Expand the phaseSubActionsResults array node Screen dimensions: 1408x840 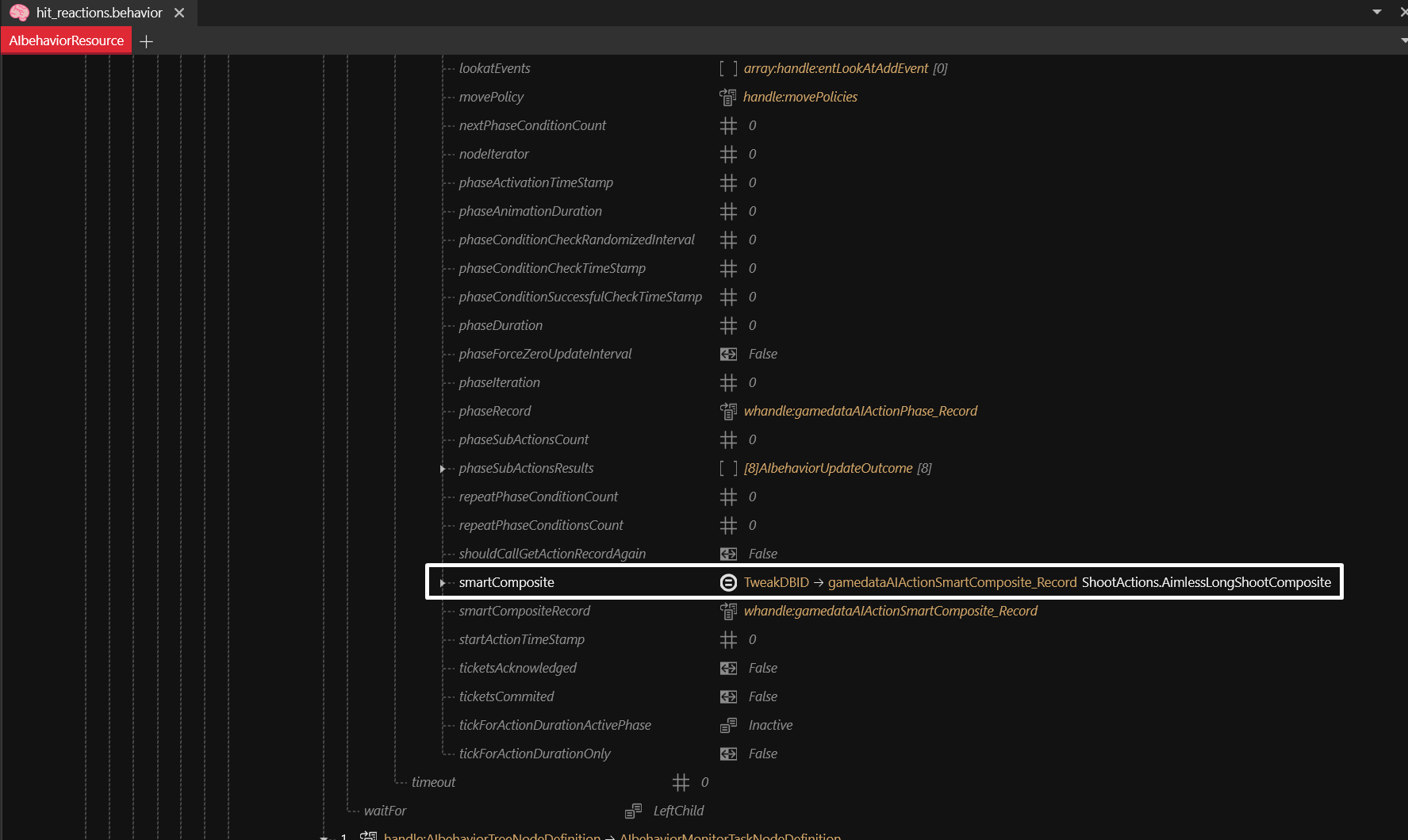443,469
